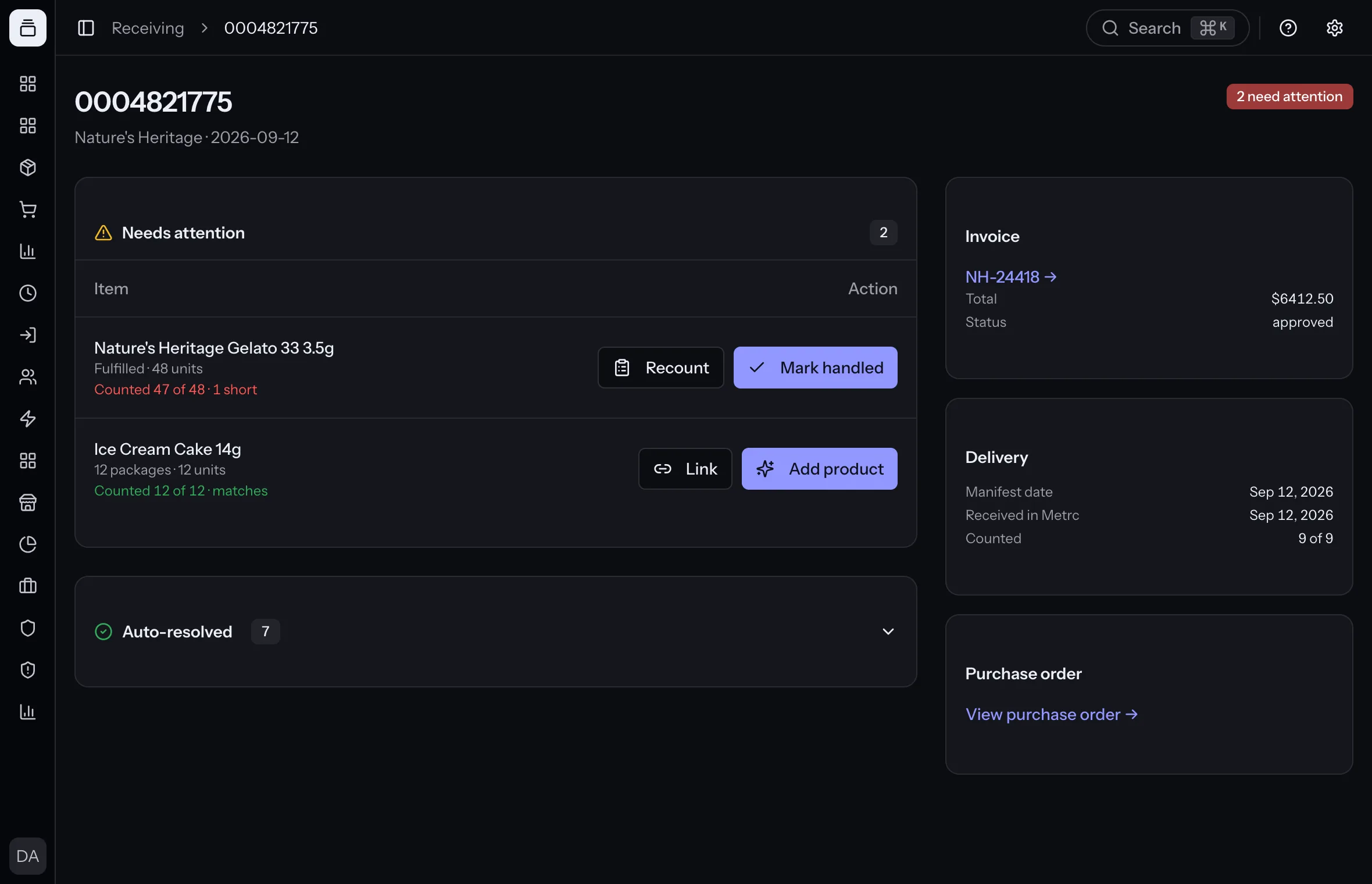Open the shopping cart sidebar icon
This screenshot has height=884, width=1372.
[x=27, y=209]
